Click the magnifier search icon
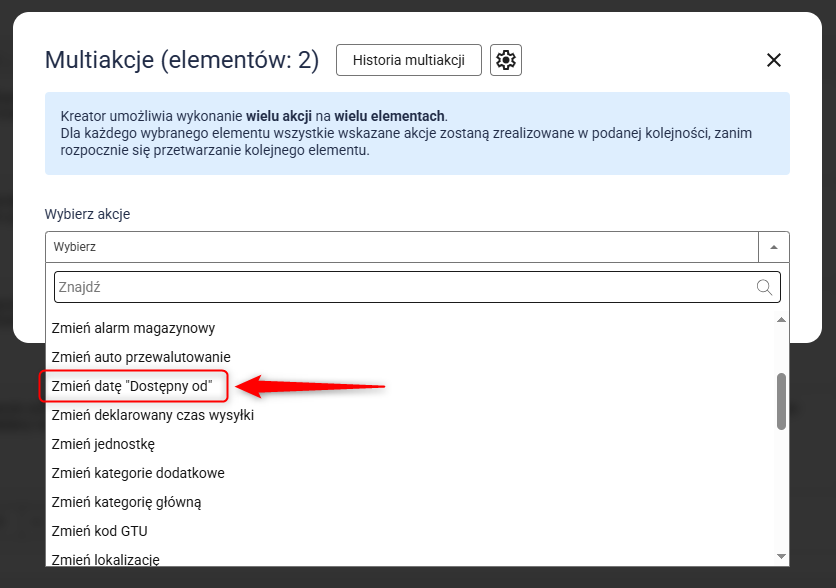Screen dimensions: 836x588 click(x=765, y=287)
